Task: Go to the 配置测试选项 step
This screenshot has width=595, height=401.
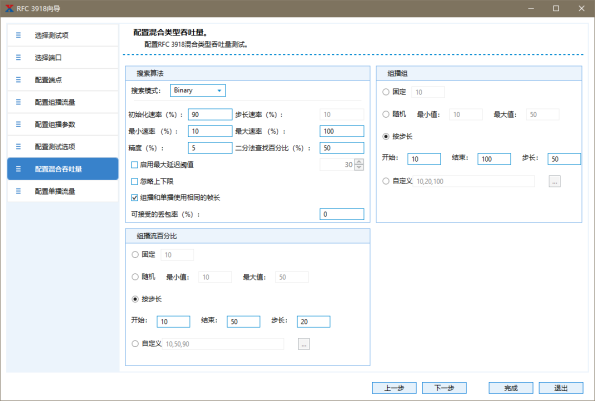Action: (x=63, y=146)
